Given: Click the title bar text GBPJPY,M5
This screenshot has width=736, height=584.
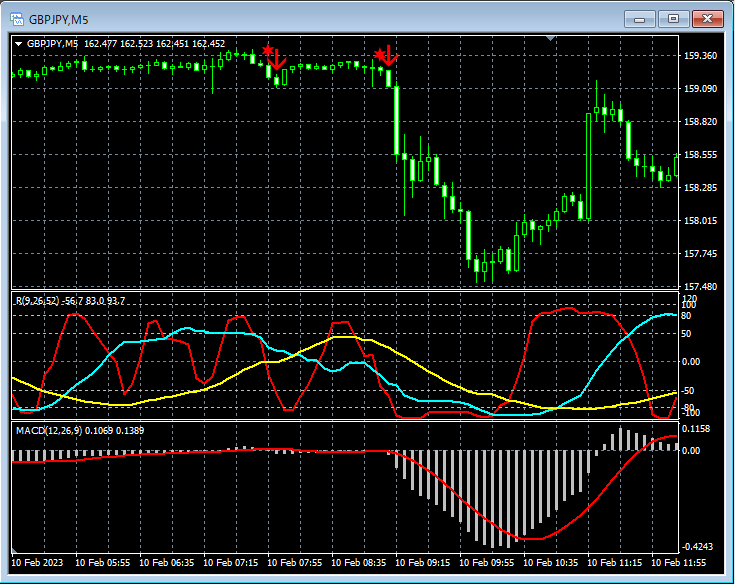Looking at the screenshot, I should tap(59, 18).
